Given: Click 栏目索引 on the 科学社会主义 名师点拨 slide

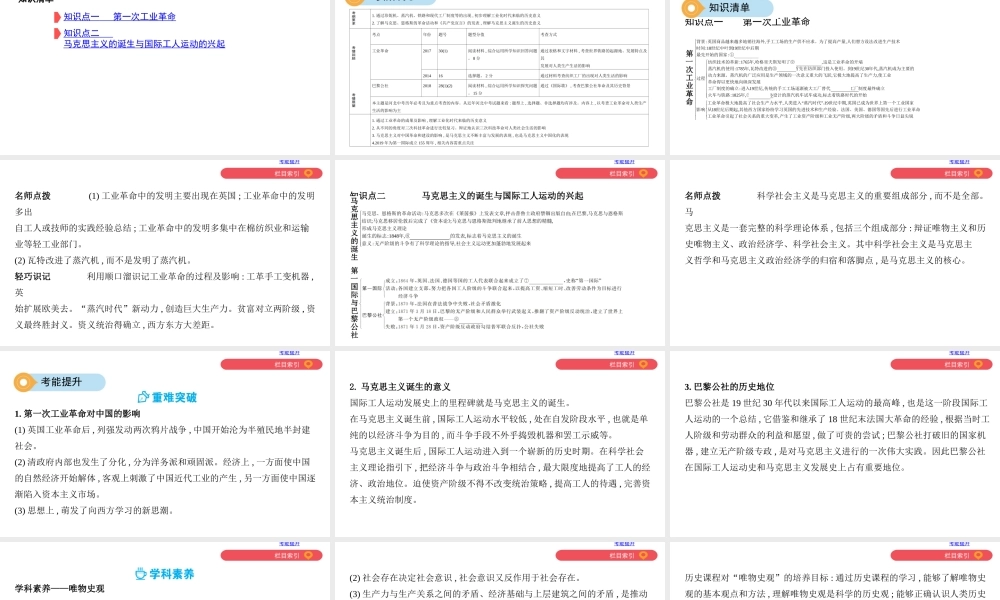Looking at the screenshot, I should pos(941,173).
